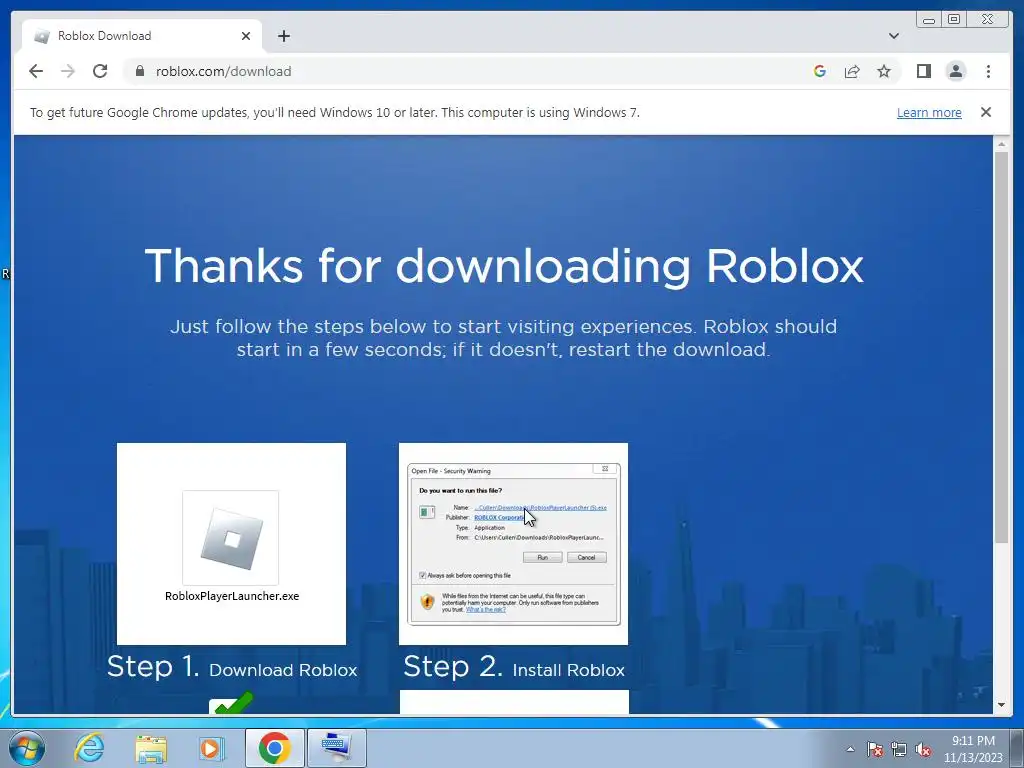The image size is (1024, 768).
Task: Open the Learn more link
Action: click(929, 112)
